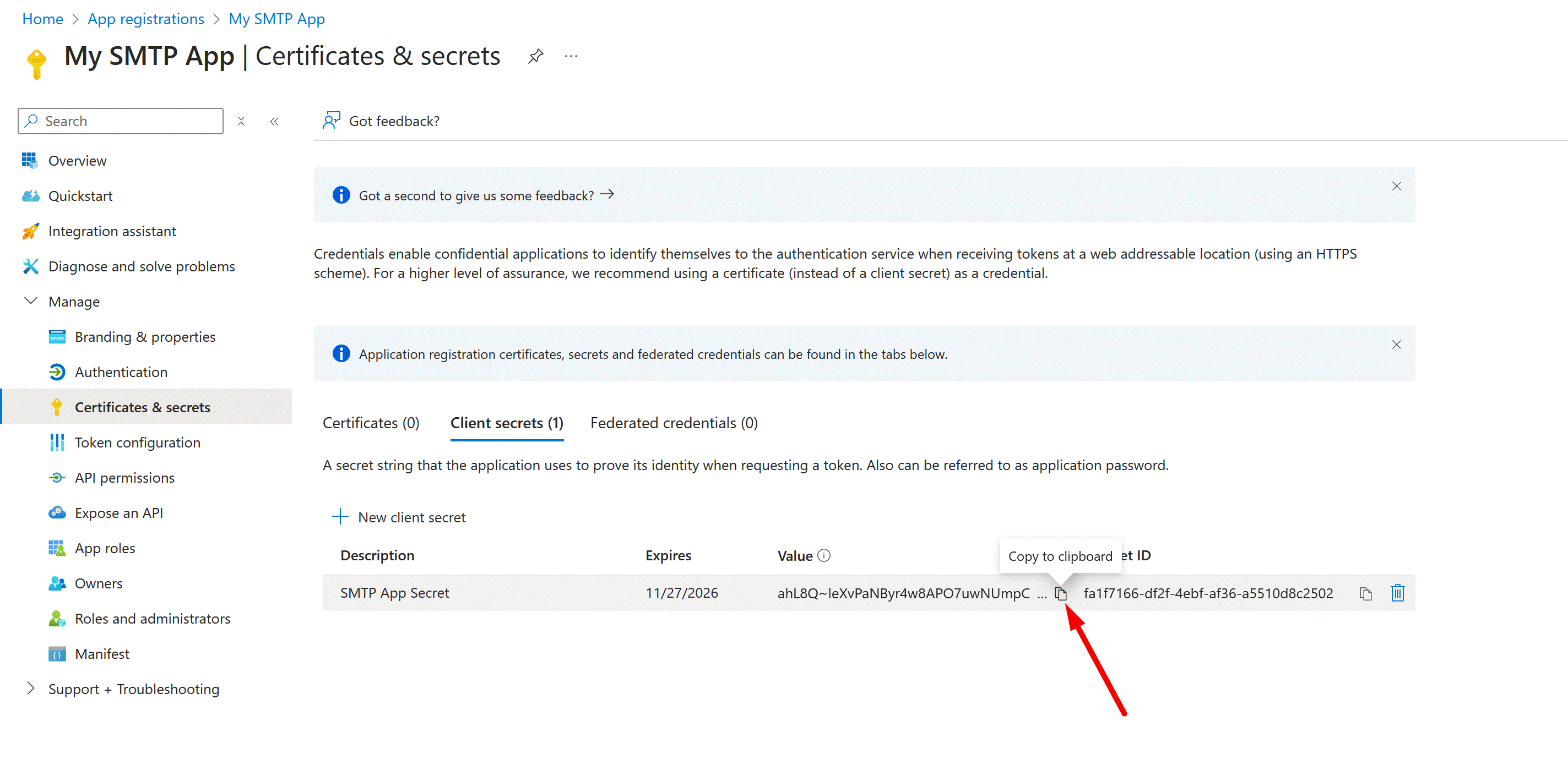This screenshot has width=1568, height=759.
Task: Copy the client secret value to clipboard
Action: point(1060,593)
